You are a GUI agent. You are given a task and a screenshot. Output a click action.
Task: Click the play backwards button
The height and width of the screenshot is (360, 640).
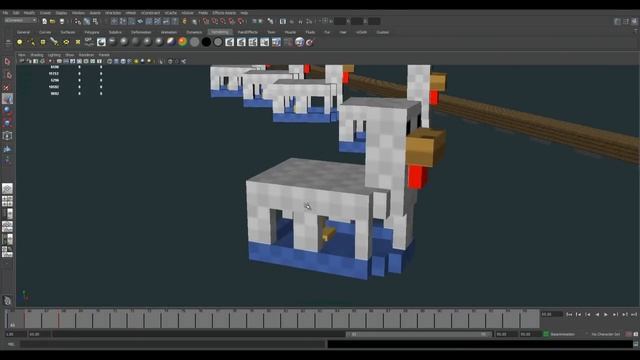(597, 314)
